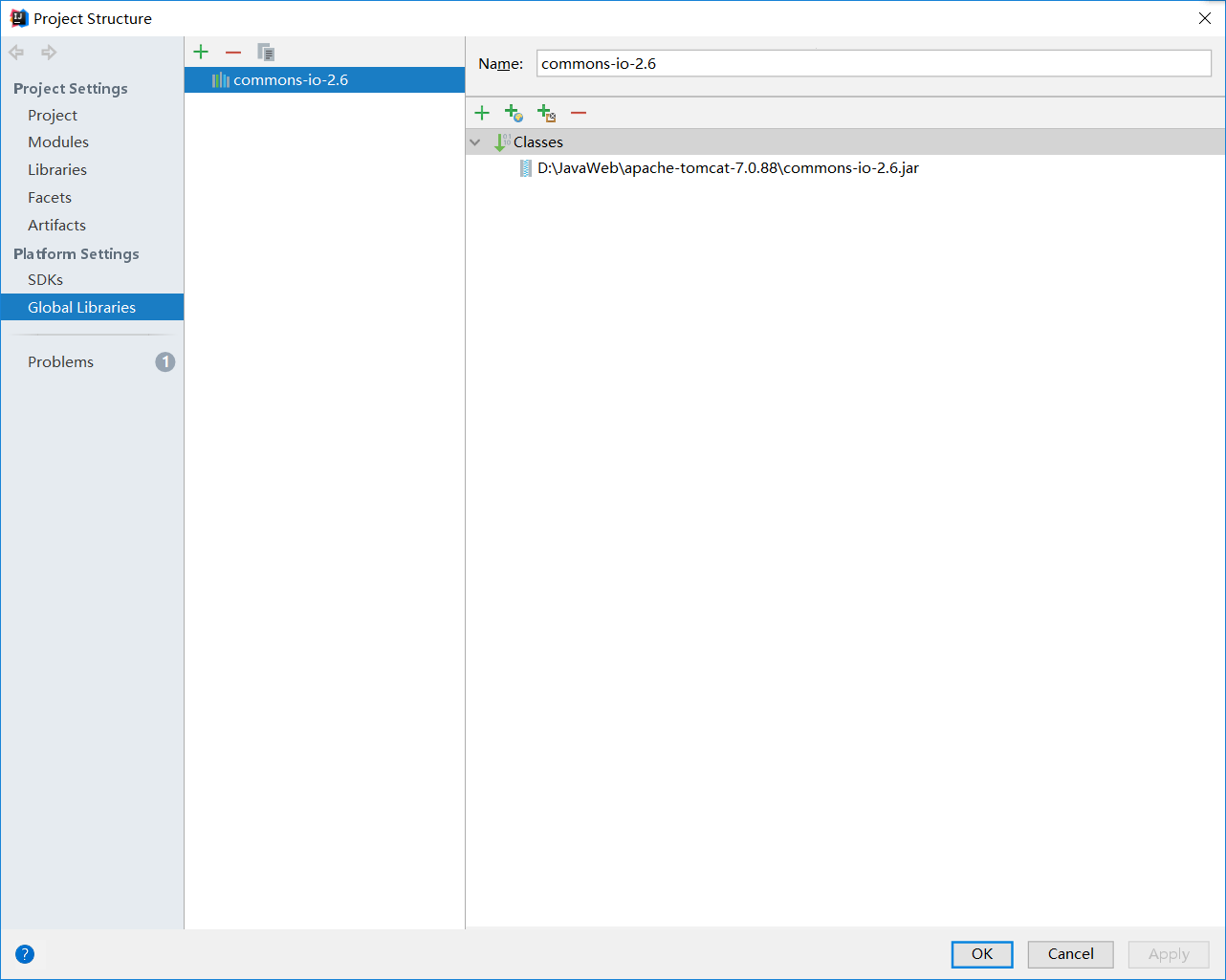Click the Platform Settings heading

tap(77, 253)
